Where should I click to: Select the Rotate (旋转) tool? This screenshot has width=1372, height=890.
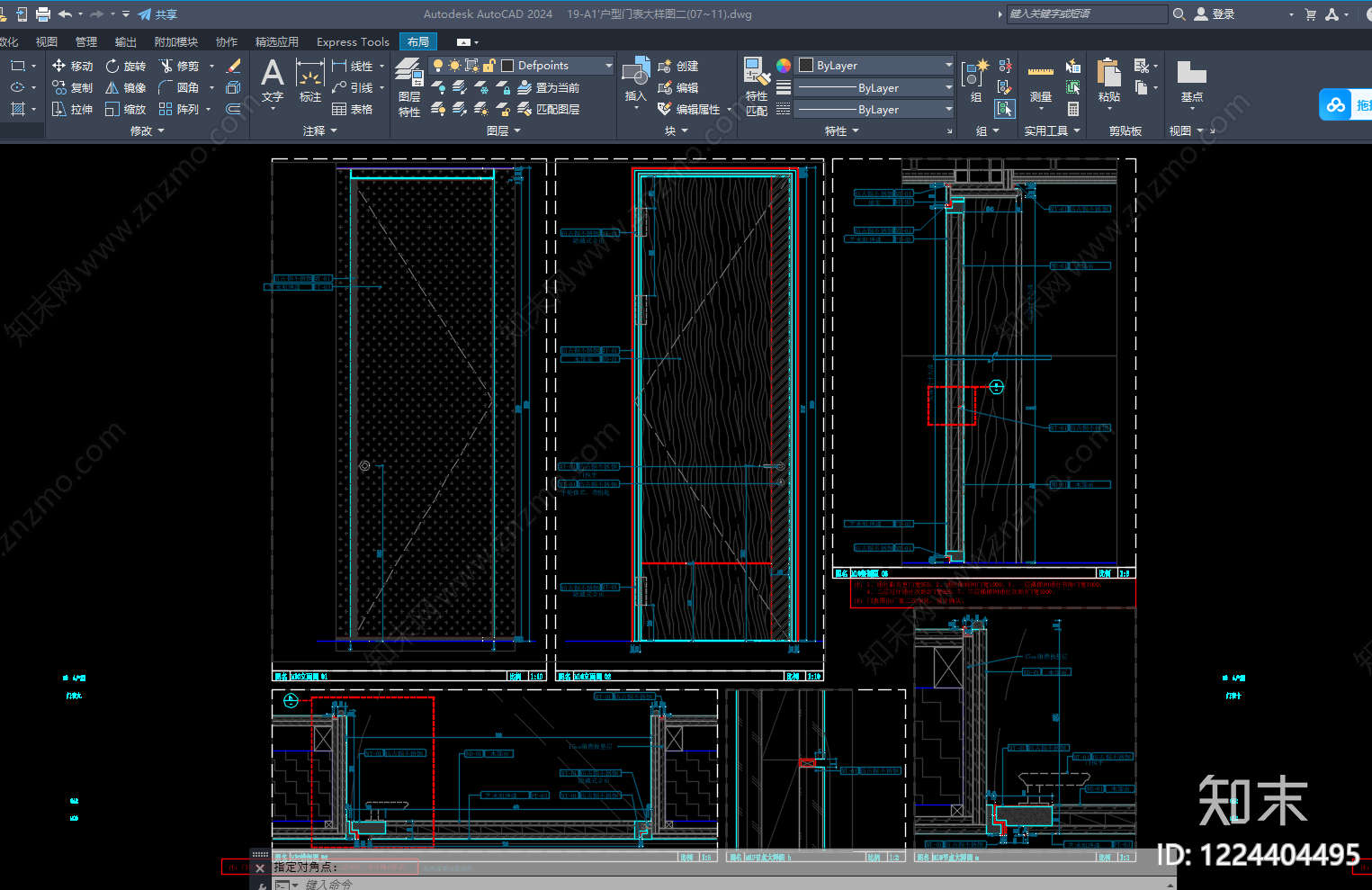click(125, 66)
